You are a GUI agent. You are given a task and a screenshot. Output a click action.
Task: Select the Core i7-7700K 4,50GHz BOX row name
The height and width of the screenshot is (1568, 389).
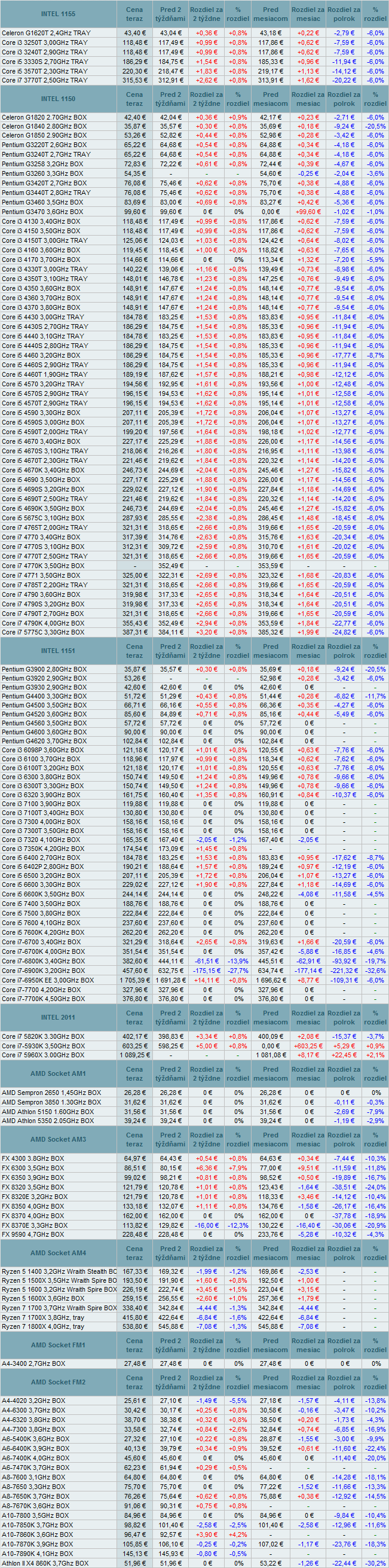point(43,999)
